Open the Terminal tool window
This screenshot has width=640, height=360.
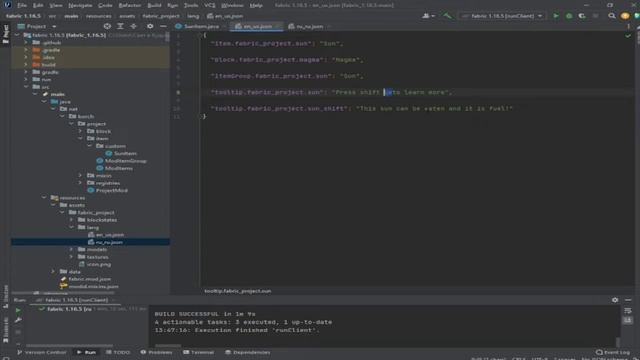(199, 352)
